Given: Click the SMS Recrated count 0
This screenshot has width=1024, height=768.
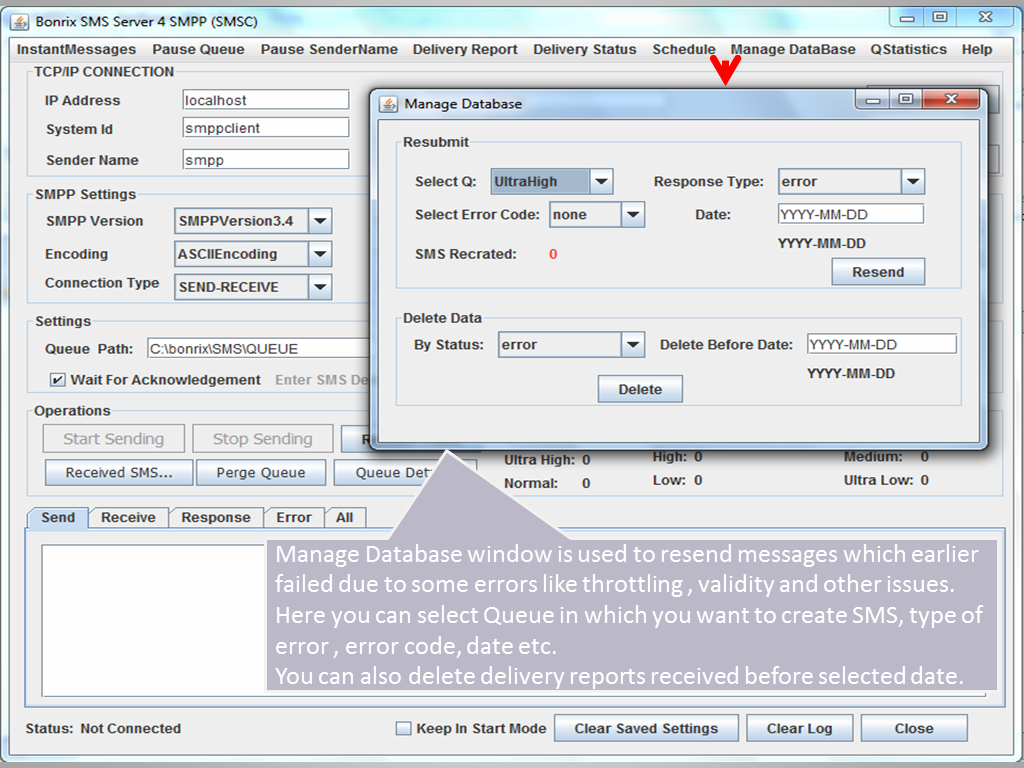Looking at the screenshot, I should click(x=553, y=254).
